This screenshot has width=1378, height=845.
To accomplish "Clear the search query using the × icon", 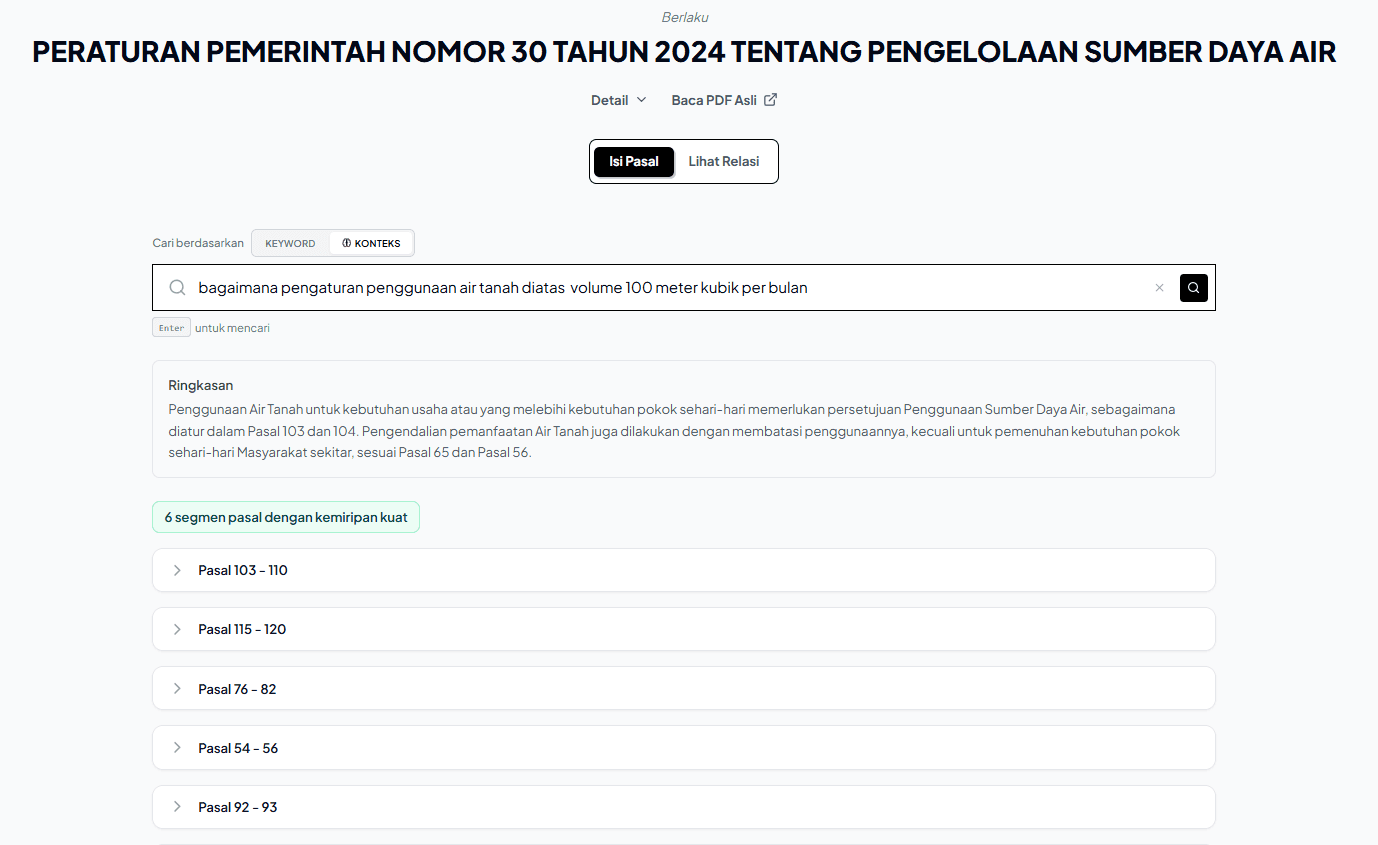I will (x=1159, y=287).
